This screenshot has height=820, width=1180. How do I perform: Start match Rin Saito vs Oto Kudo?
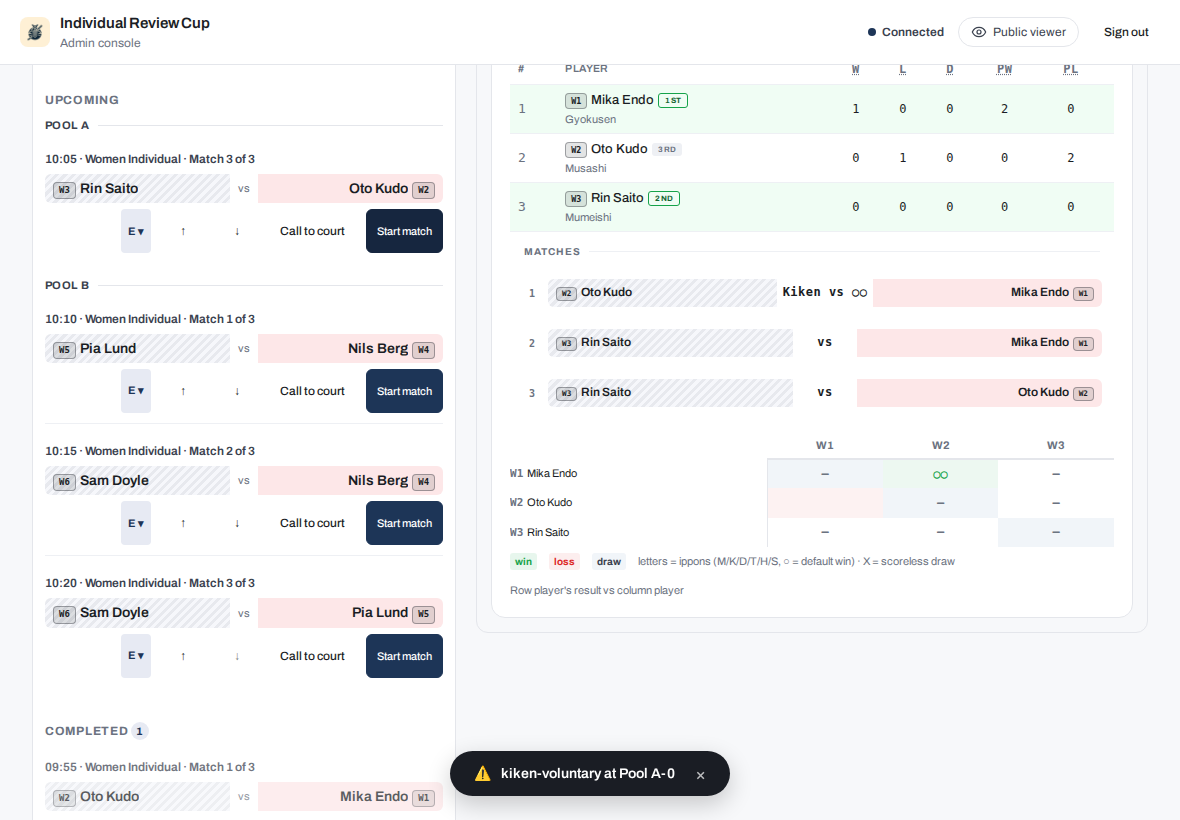click(404, 231)
